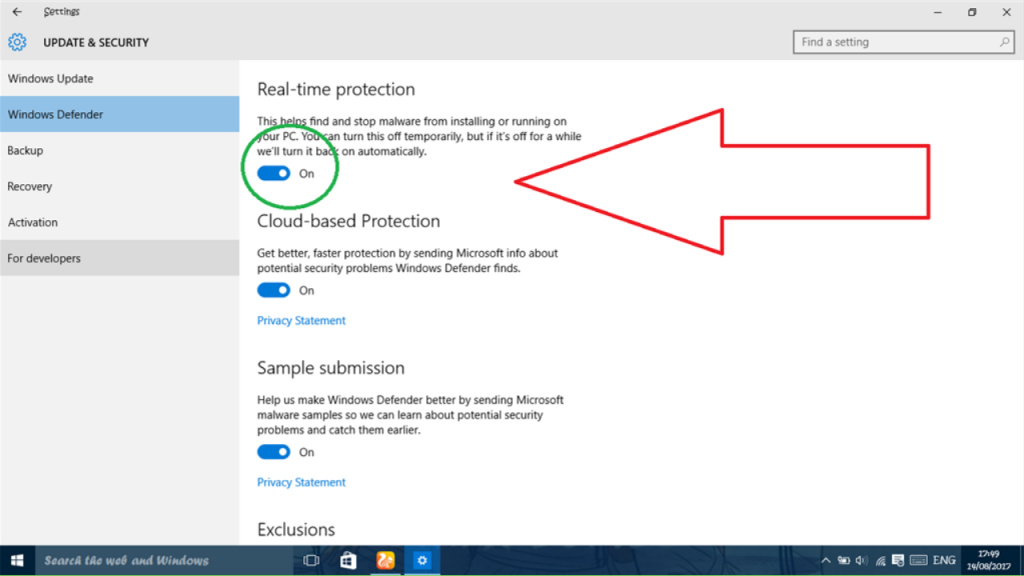The image size is (1024, 576).
Task: Open Task View from the taskbar
Action: coord(312,560)
